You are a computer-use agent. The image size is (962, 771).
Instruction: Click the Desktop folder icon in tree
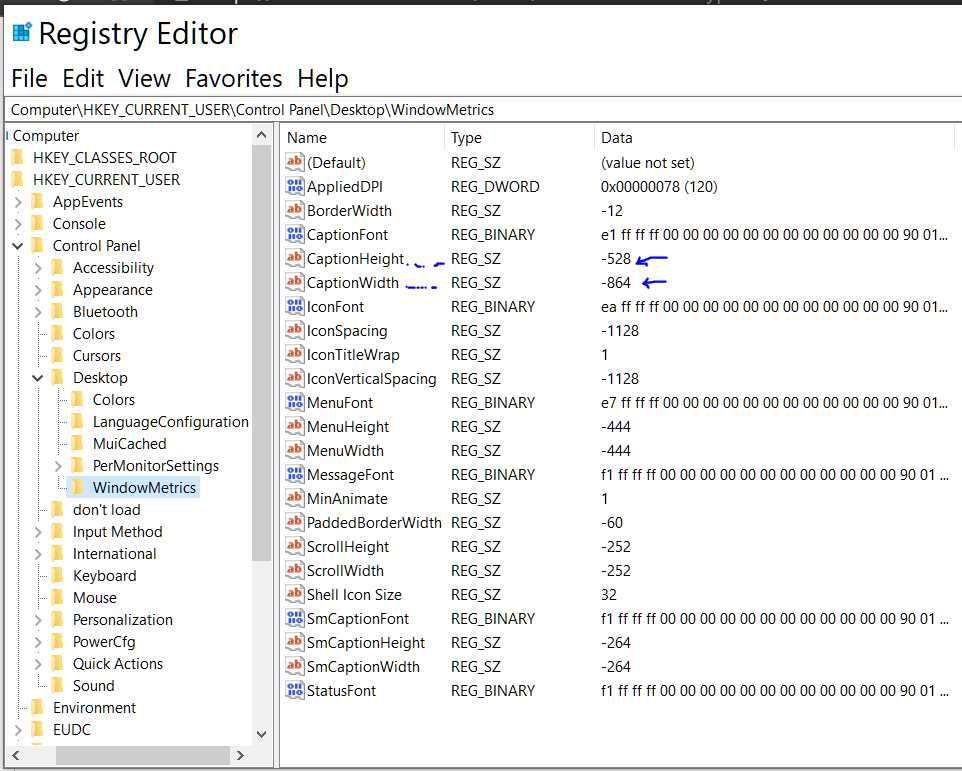point(58,378)
